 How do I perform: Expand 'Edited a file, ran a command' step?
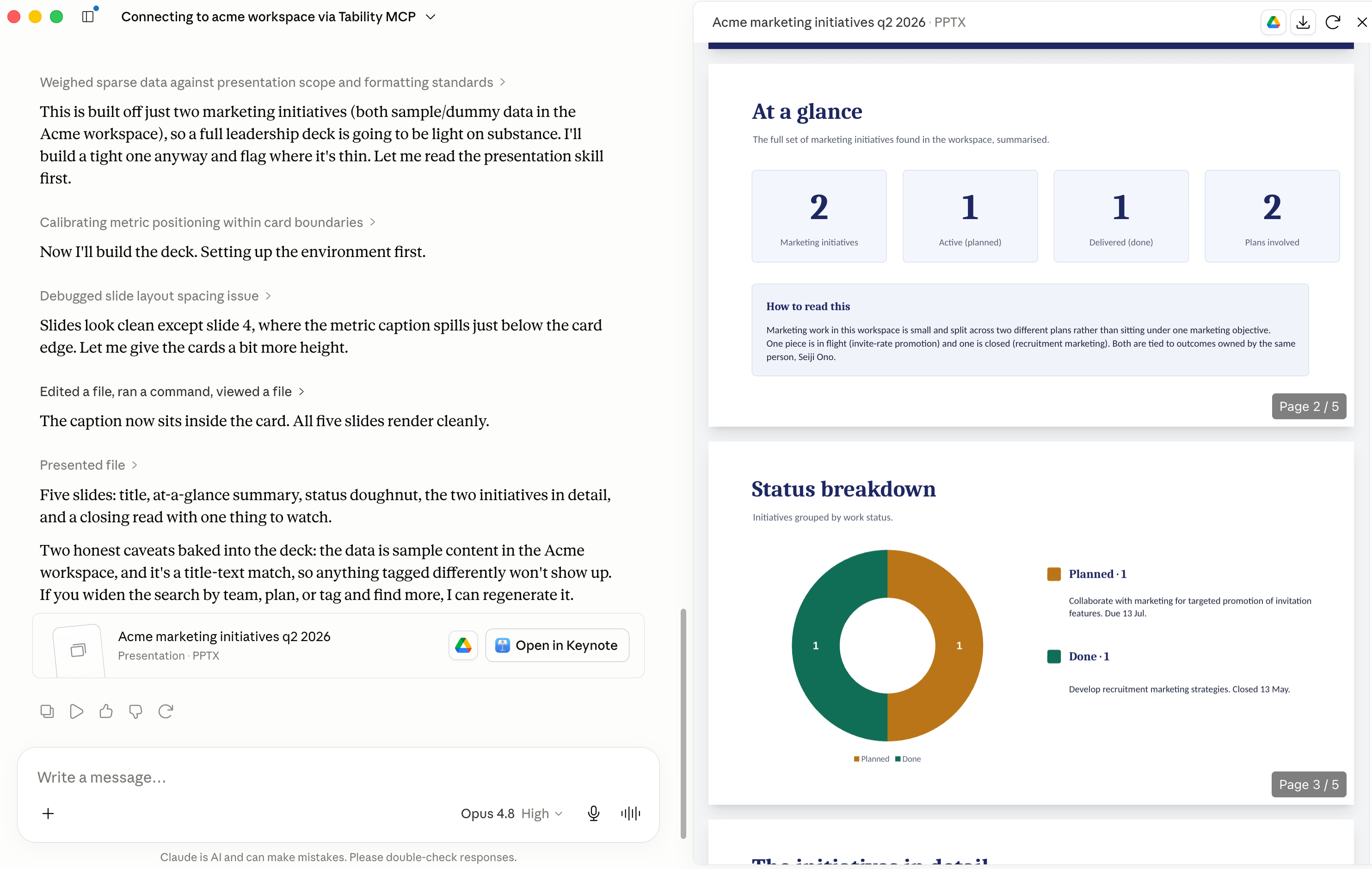coord(172,391)
